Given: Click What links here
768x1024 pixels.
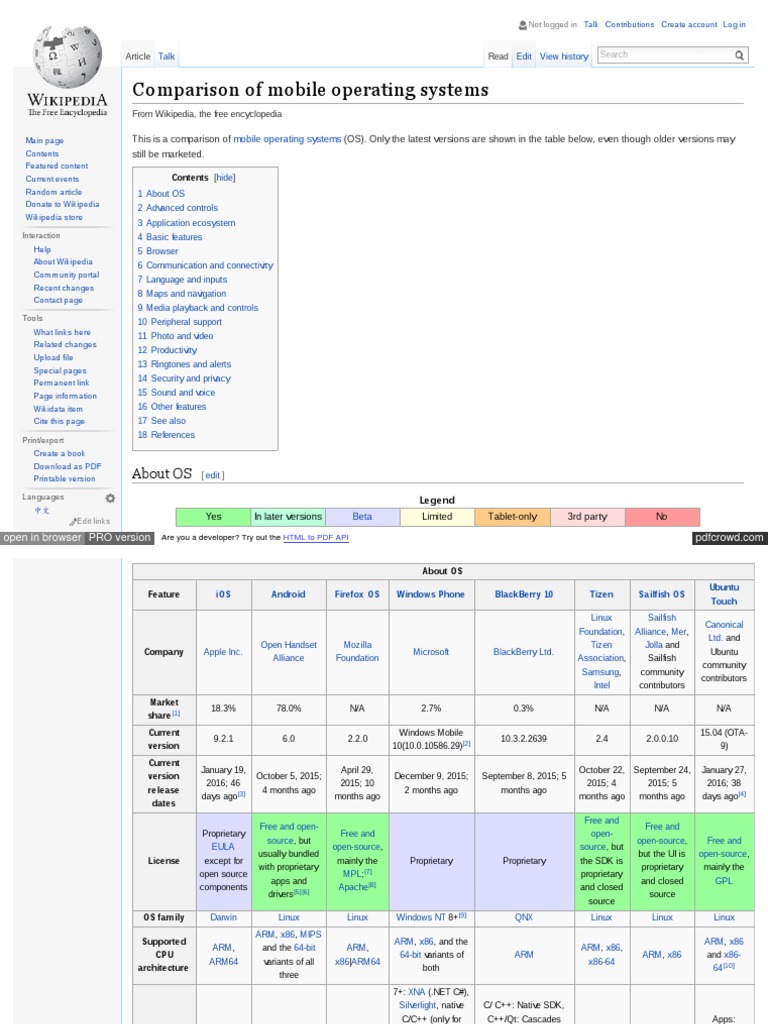Looking at the screenshot, I should [x=62, y=332].
